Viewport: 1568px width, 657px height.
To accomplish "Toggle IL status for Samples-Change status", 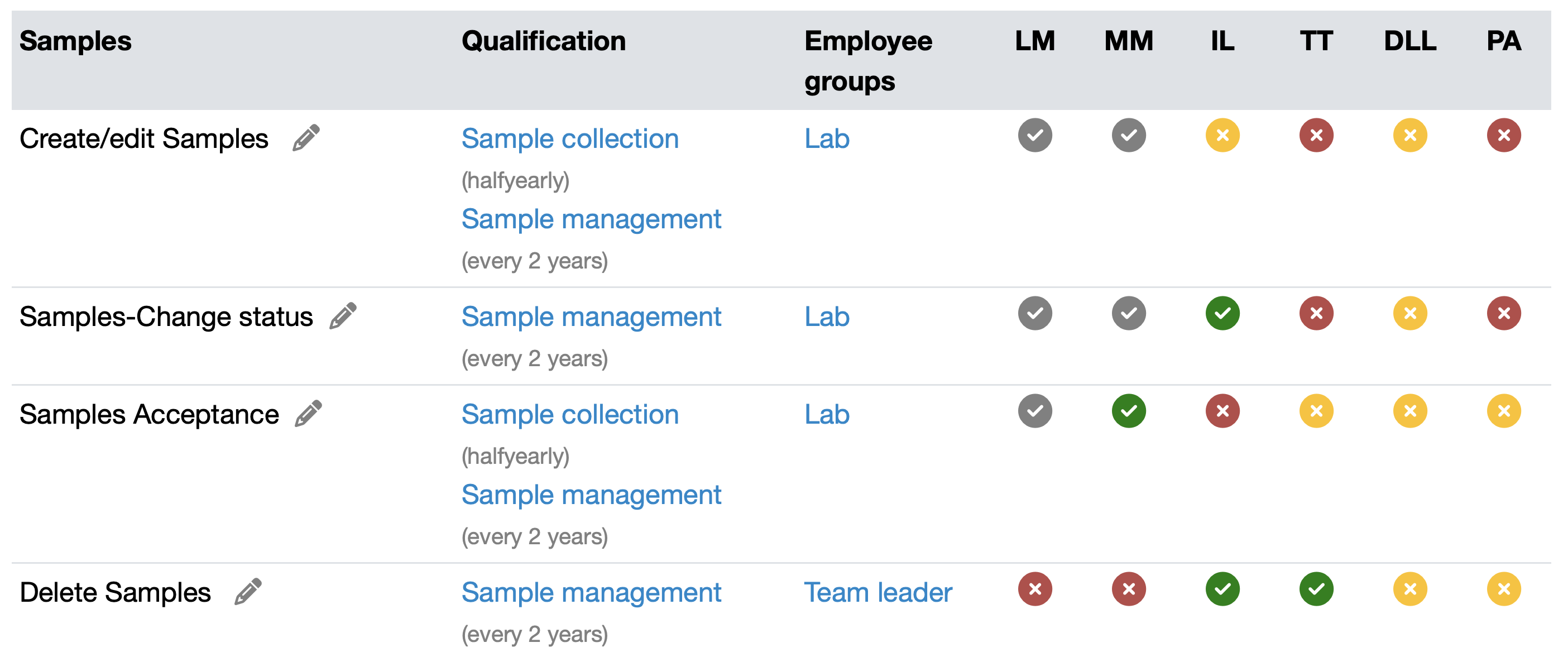I will [x=1222, y=314].
